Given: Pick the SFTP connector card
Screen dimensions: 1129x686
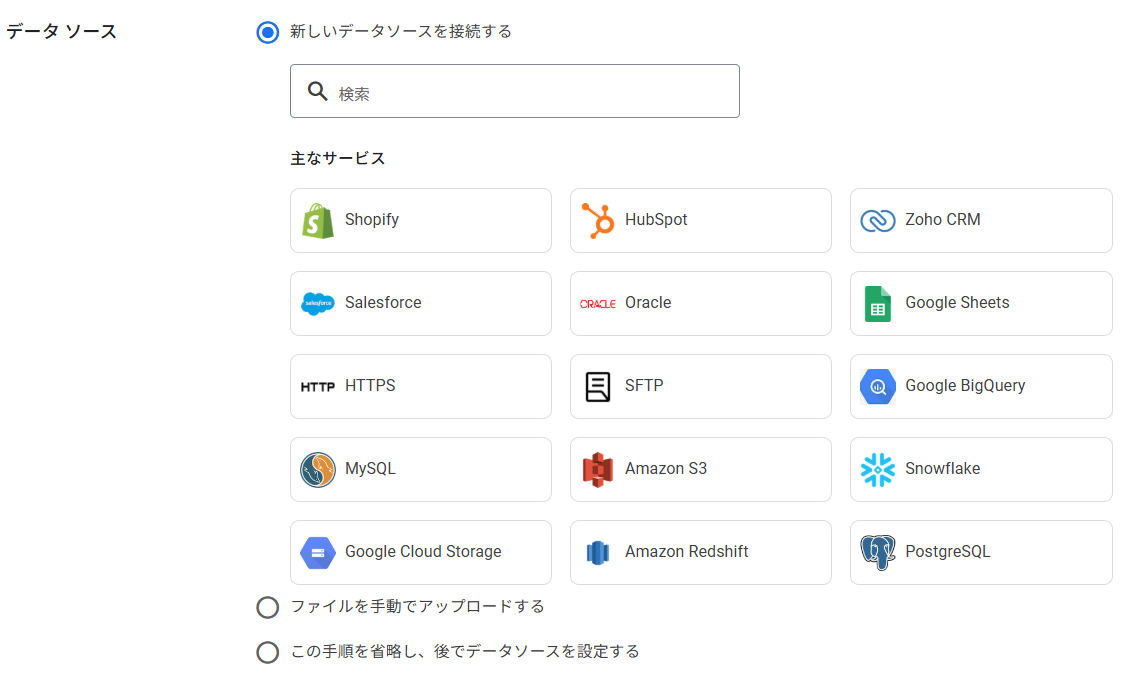Looking at the screenshot, I should pyautogui.click(x=700, y=386).
